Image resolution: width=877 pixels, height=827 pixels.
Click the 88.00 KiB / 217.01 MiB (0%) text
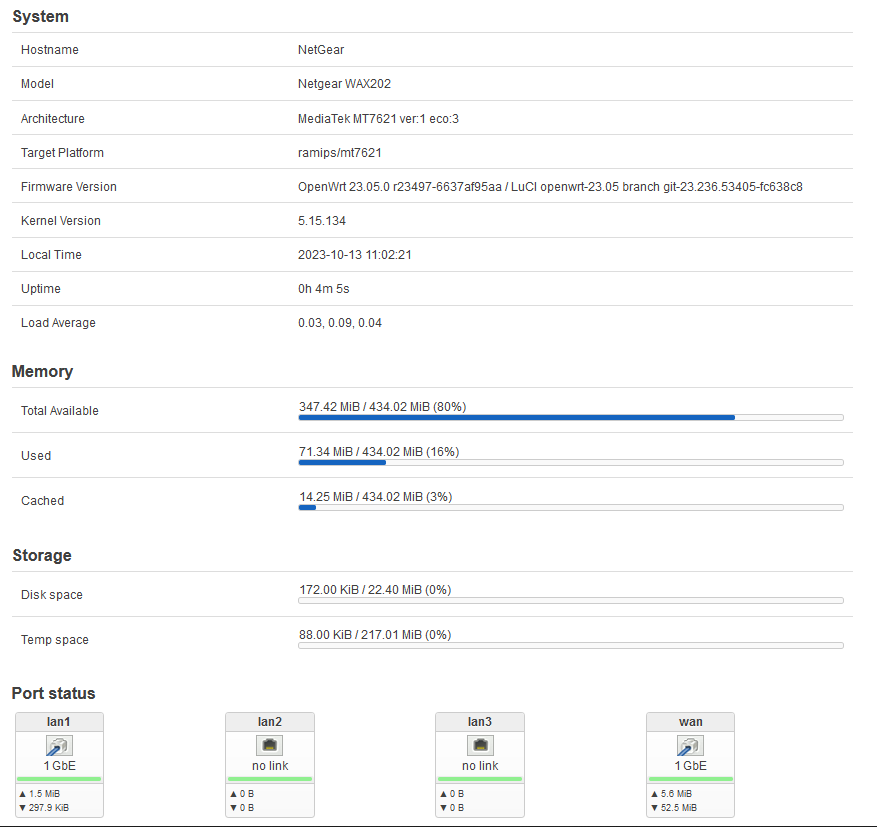tap(375, 635)
